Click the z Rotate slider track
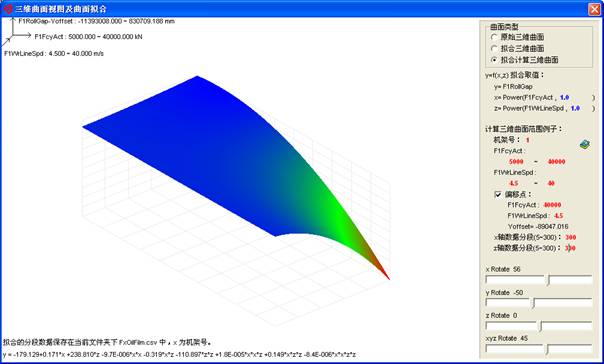 coord(539,326)
